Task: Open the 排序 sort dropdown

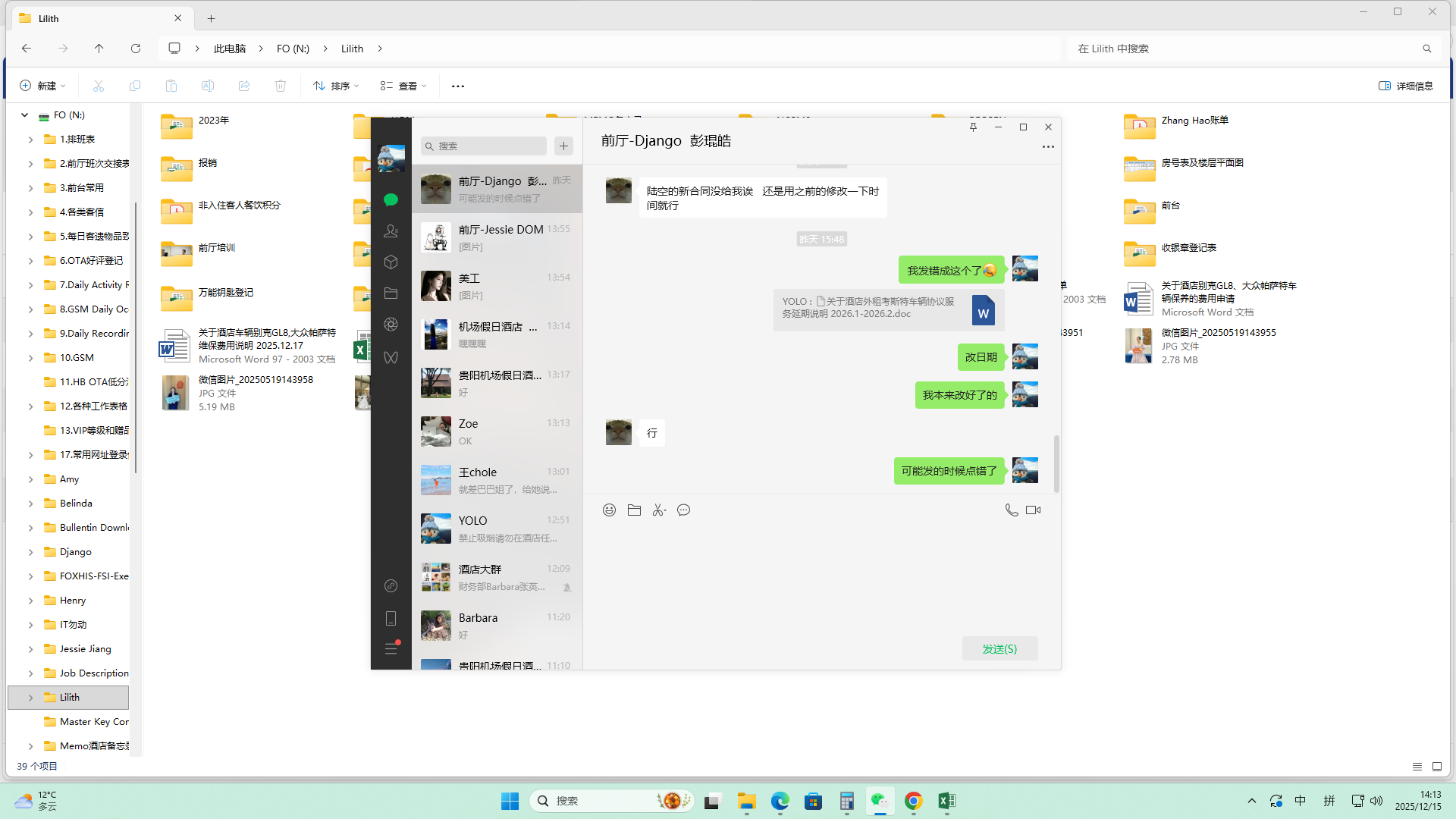Action: 336,86
